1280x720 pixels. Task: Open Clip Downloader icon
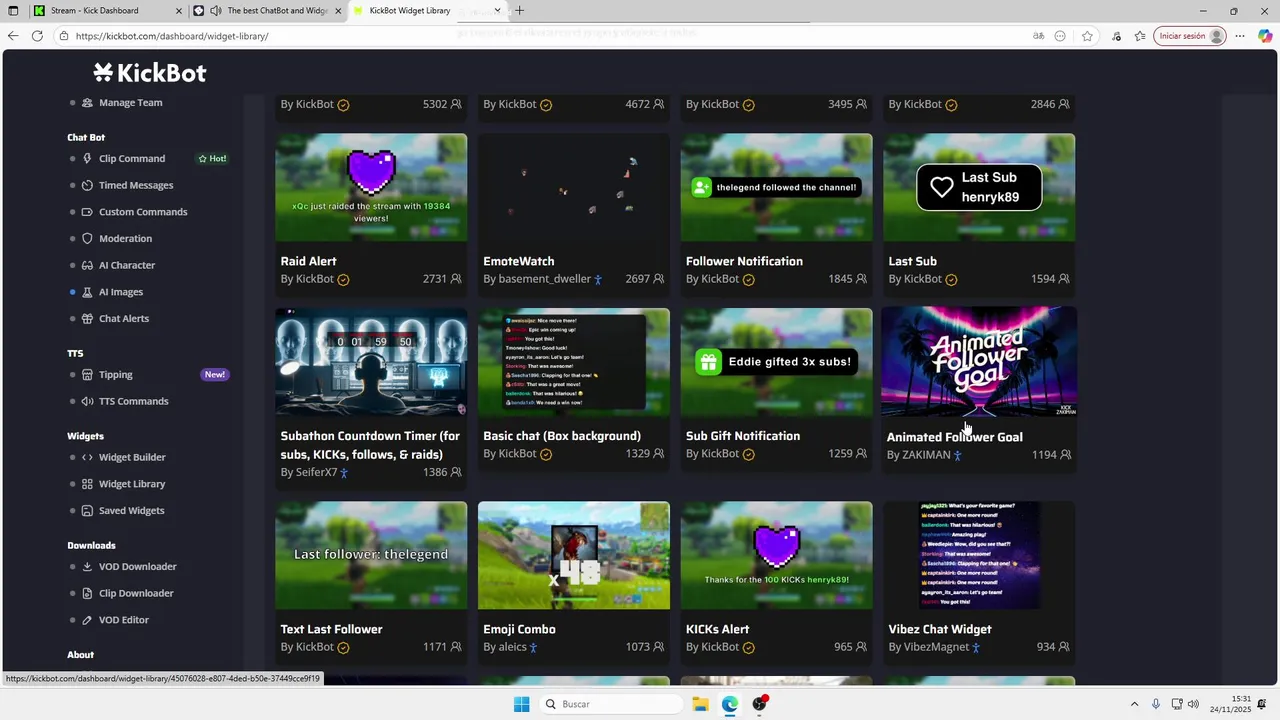(87, 593)
